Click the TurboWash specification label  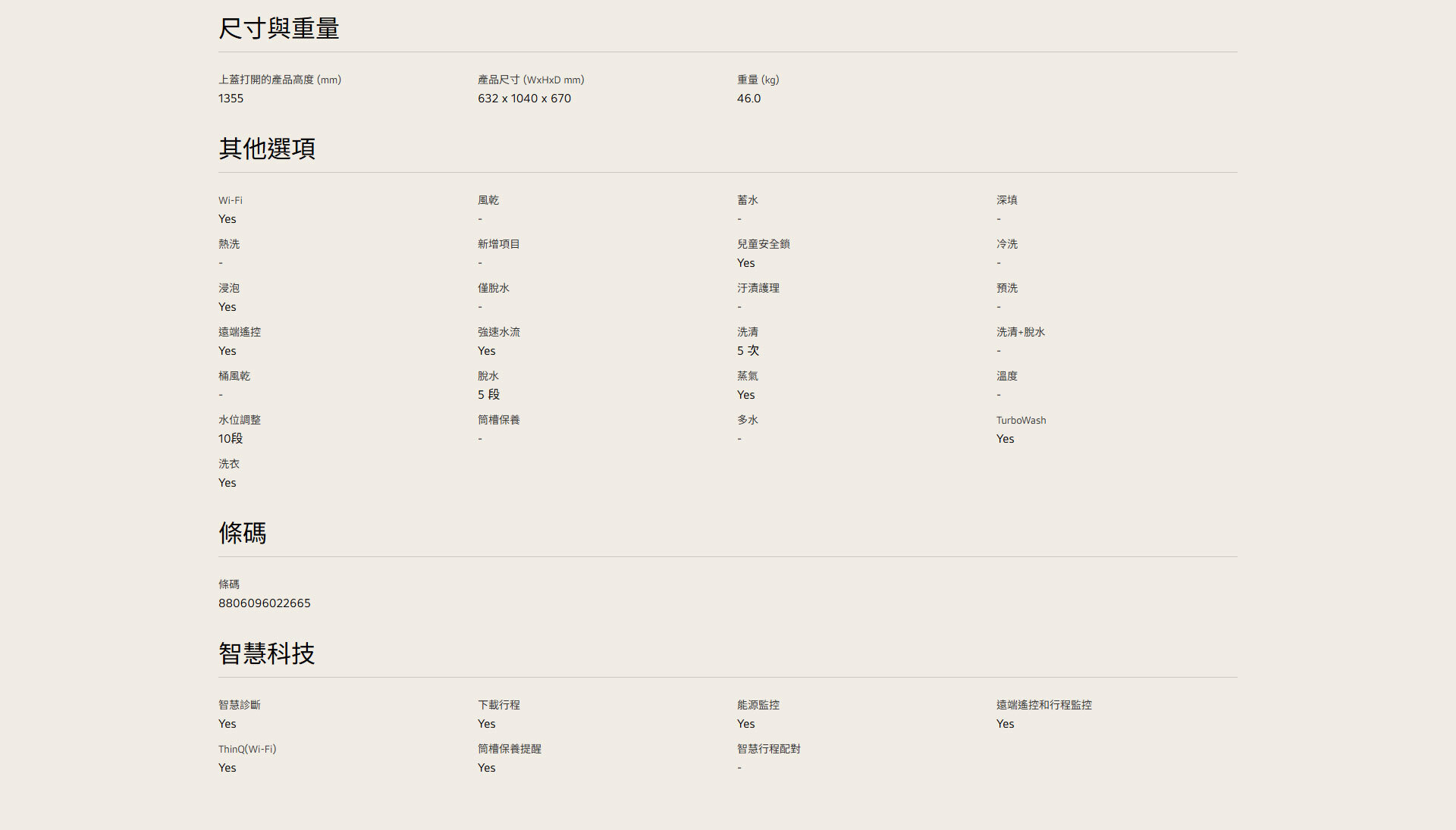1021,421
